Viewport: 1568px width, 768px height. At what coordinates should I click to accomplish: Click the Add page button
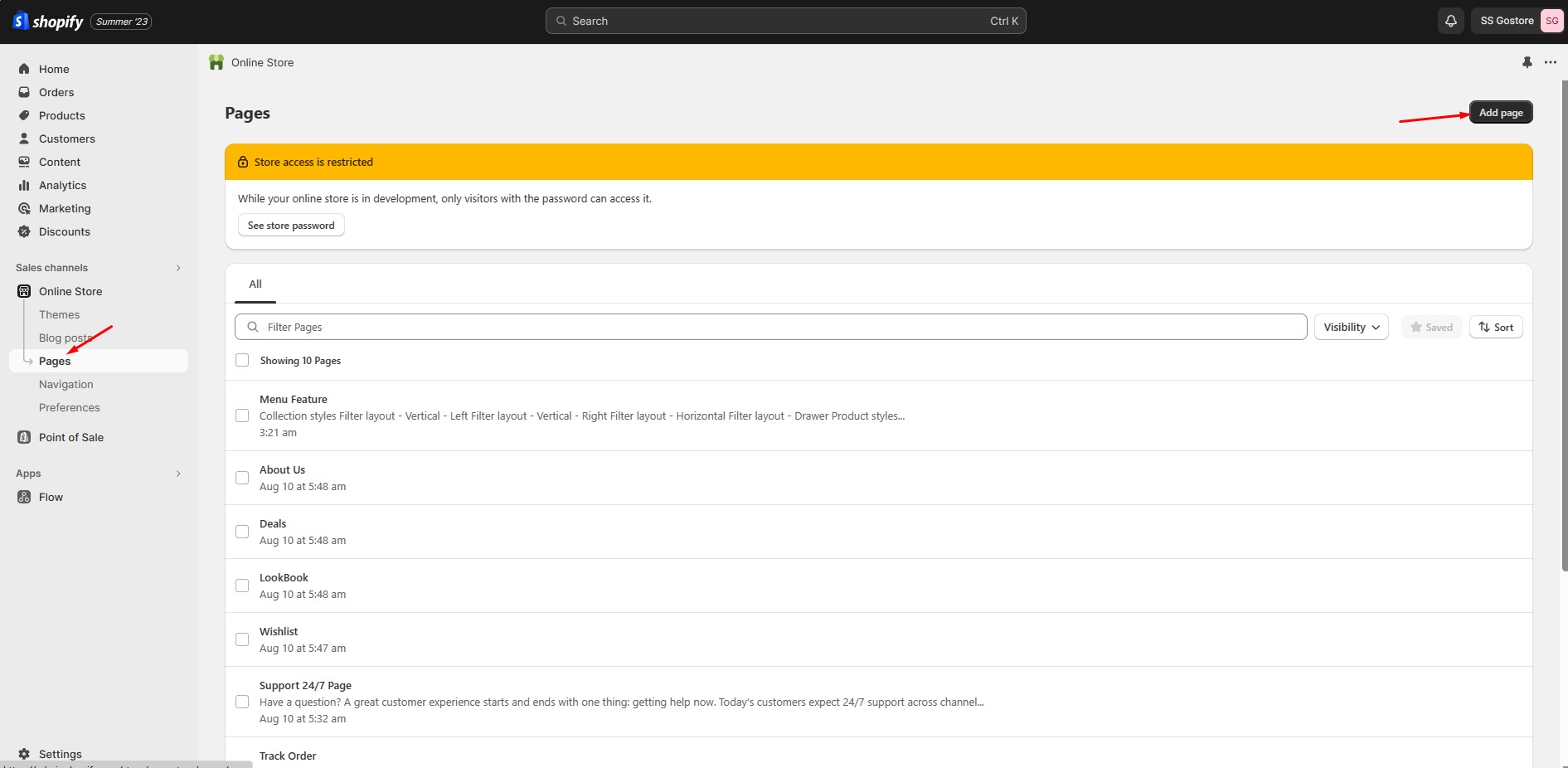1500,112
